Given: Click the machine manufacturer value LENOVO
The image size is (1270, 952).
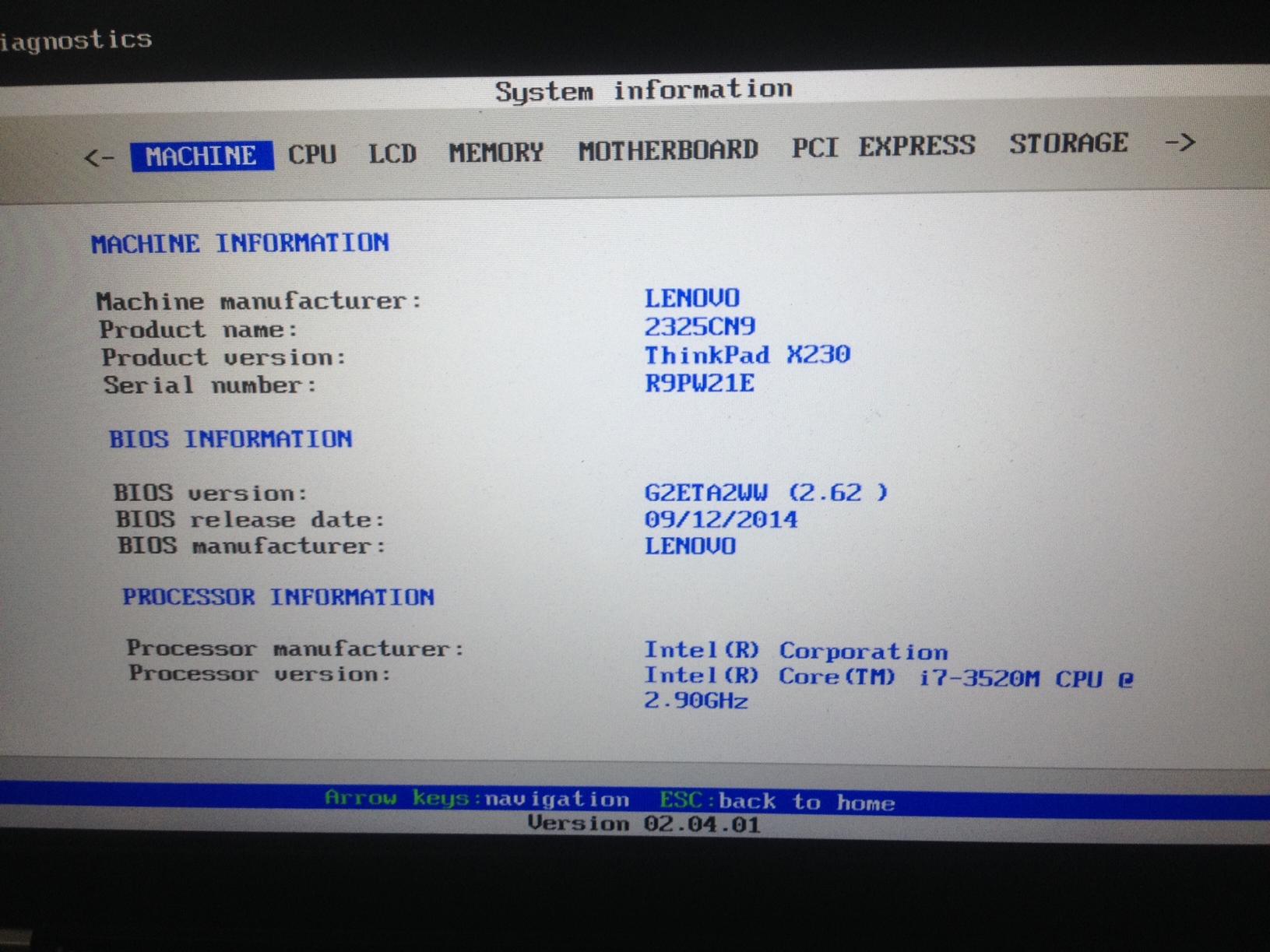Looking at the screenshot, I should tap(691, 298).
